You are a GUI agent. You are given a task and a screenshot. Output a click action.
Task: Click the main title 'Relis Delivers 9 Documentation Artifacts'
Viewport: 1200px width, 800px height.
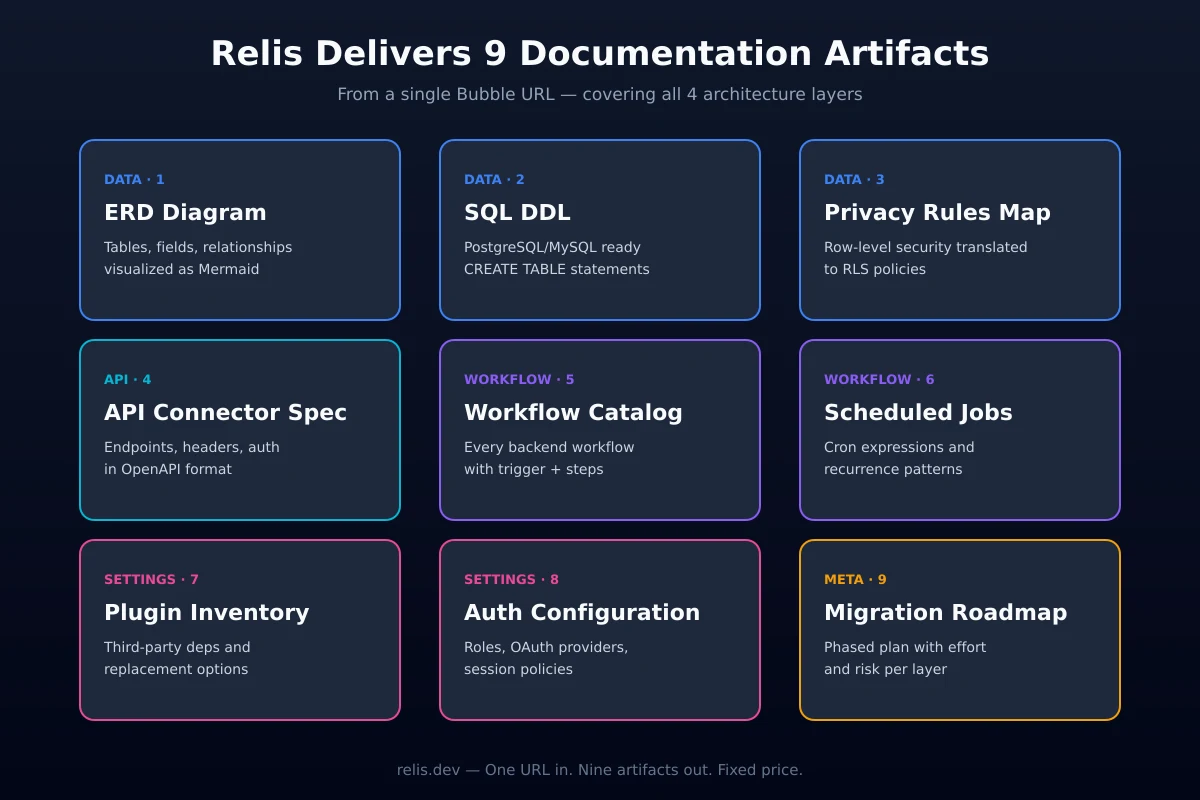pyautogui.click(x=600, y=54)
